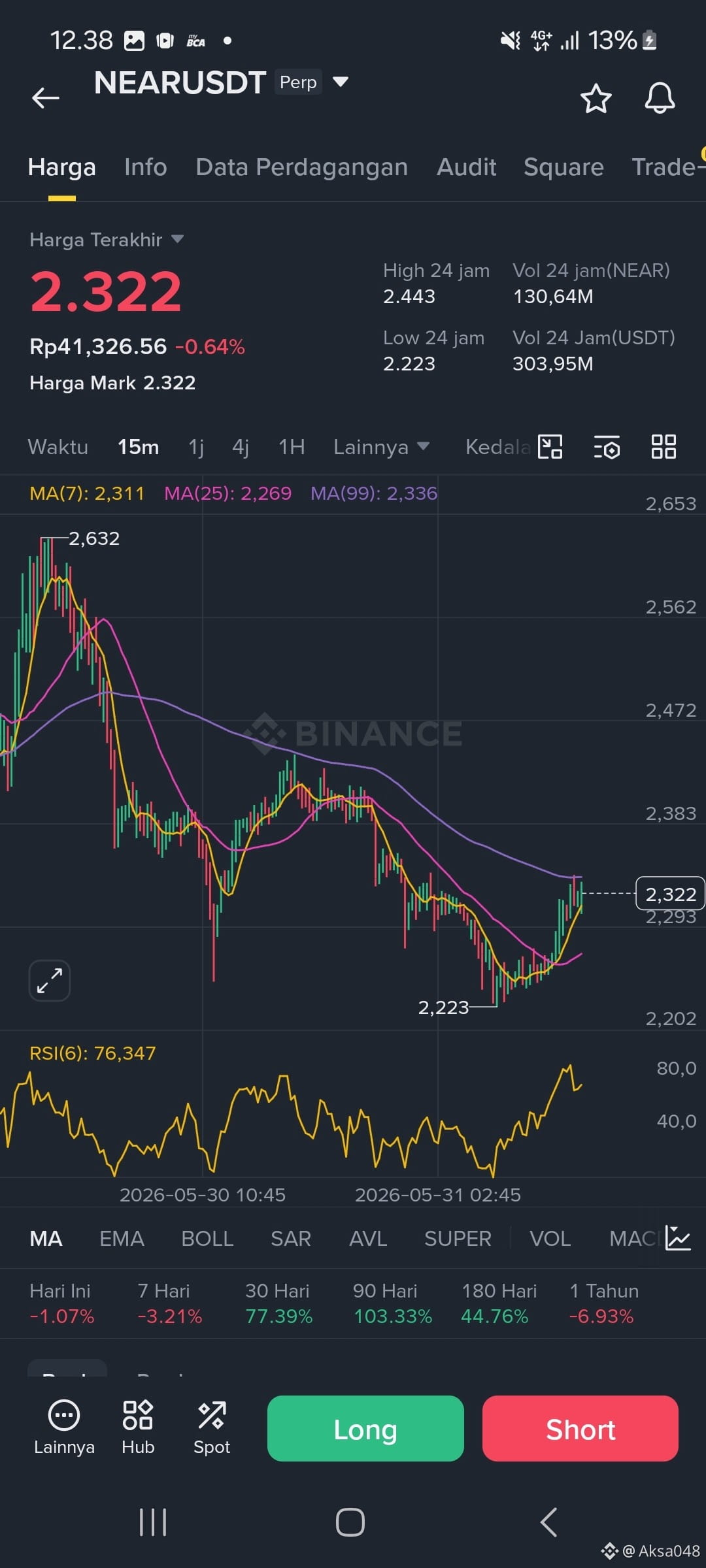Tap the MA(99) indicator value
This screenshot has width=706, height=1568.
click(x=374, y=493)
